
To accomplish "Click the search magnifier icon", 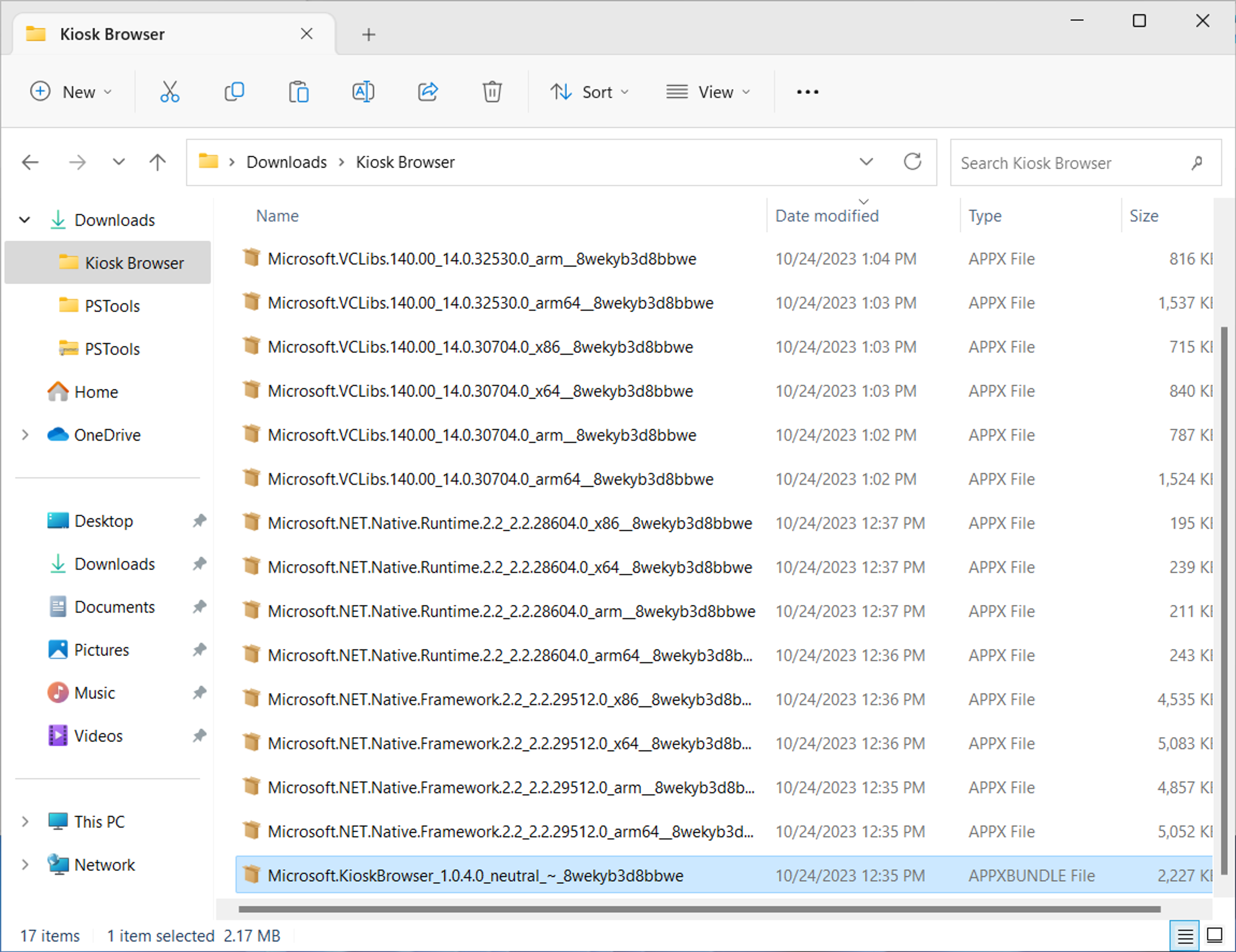I will [x=1196, y=163].
